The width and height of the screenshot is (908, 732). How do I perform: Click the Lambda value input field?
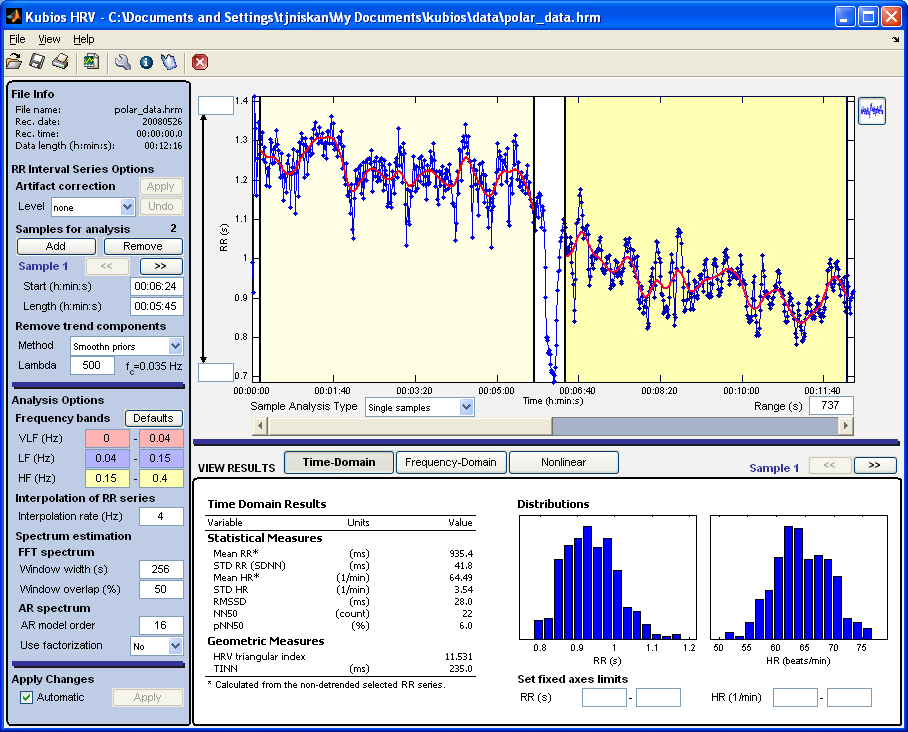pos(92,366)
